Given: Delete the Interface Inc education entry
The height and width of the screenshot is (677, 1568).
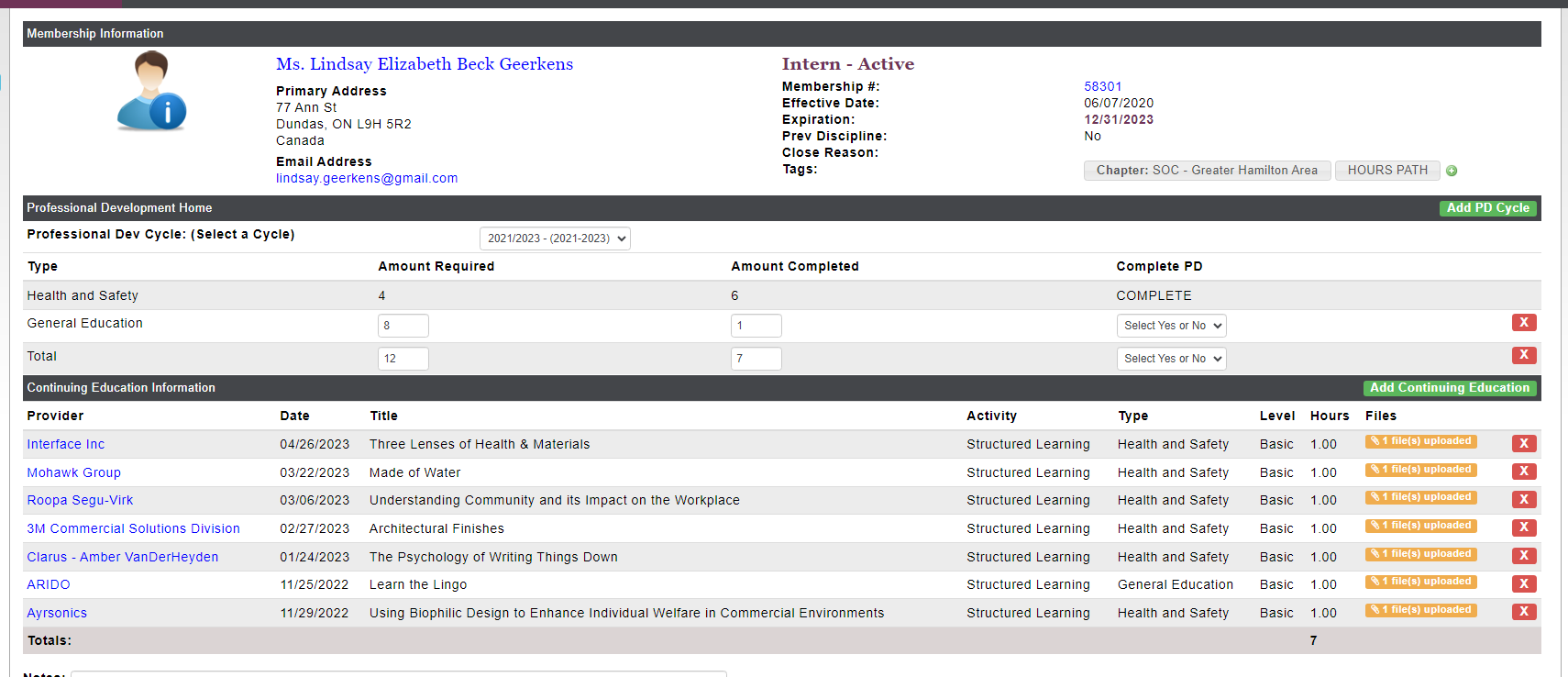Looking at the screenshot, I should (x=1524, y=443).
